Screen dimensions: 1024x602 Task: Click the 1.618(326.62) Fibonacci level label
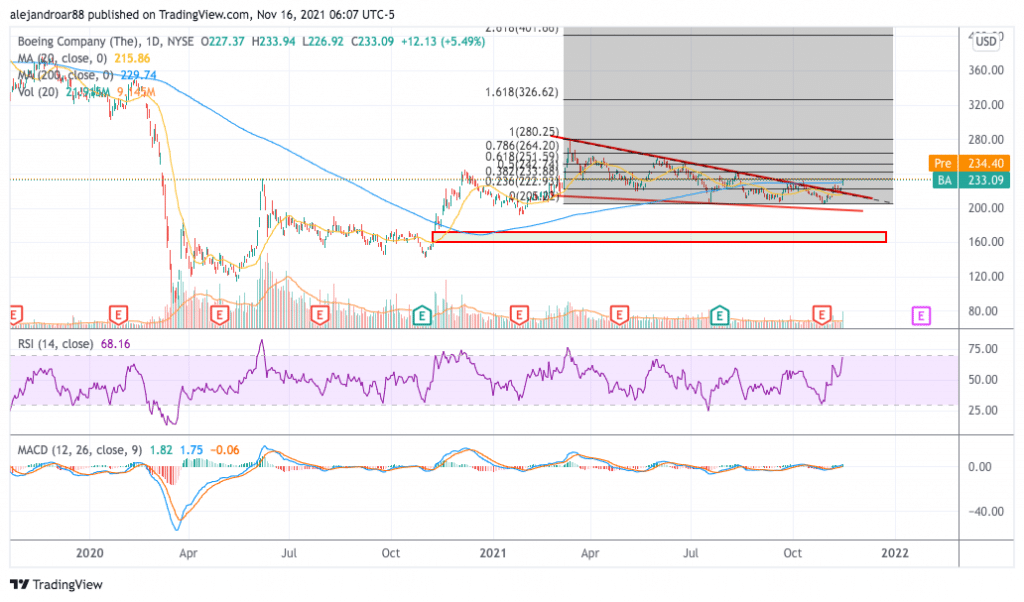click(x=522, y=92)
